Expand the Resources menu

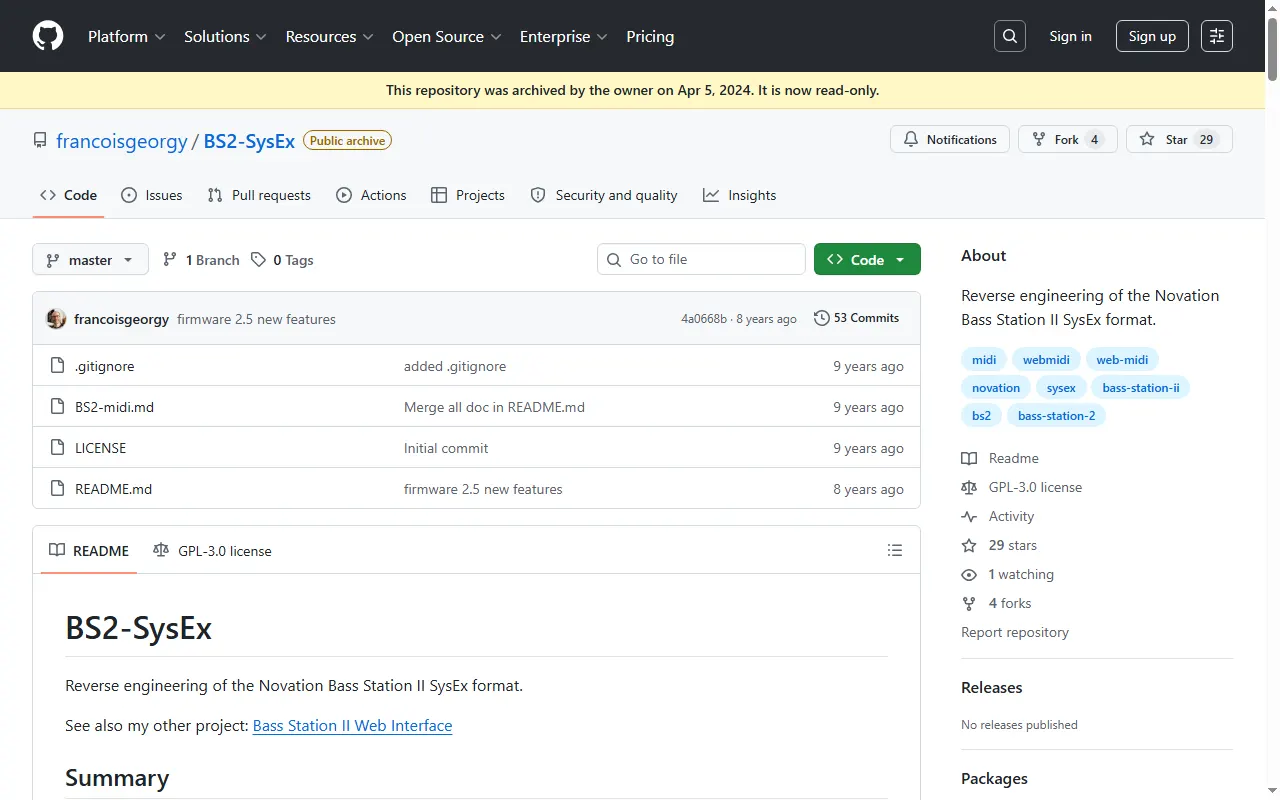click(330, 36)
